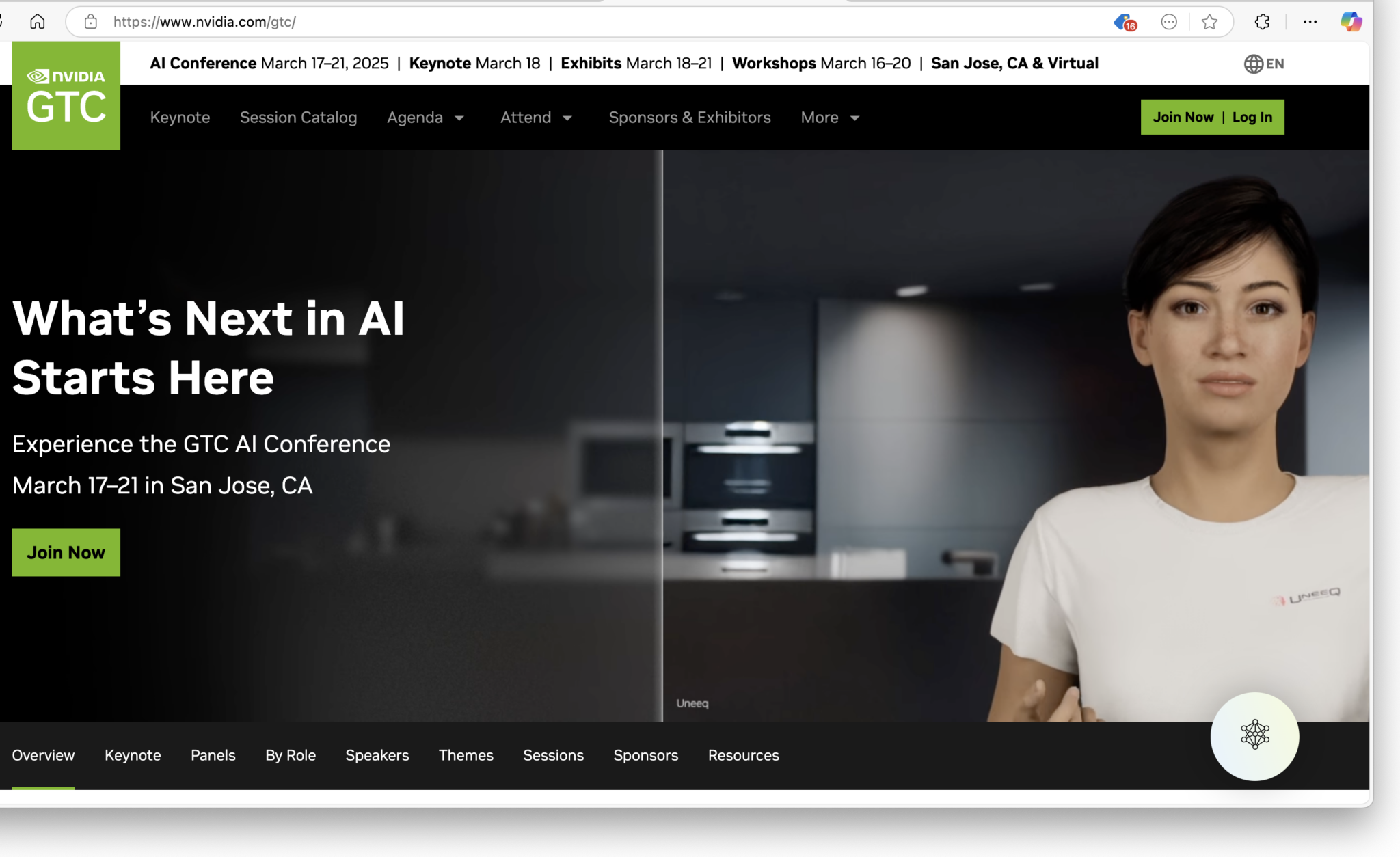Switch to the Speakers section tab
The width and height of the screenshot is (1400, 857).
tap(377, 755)
